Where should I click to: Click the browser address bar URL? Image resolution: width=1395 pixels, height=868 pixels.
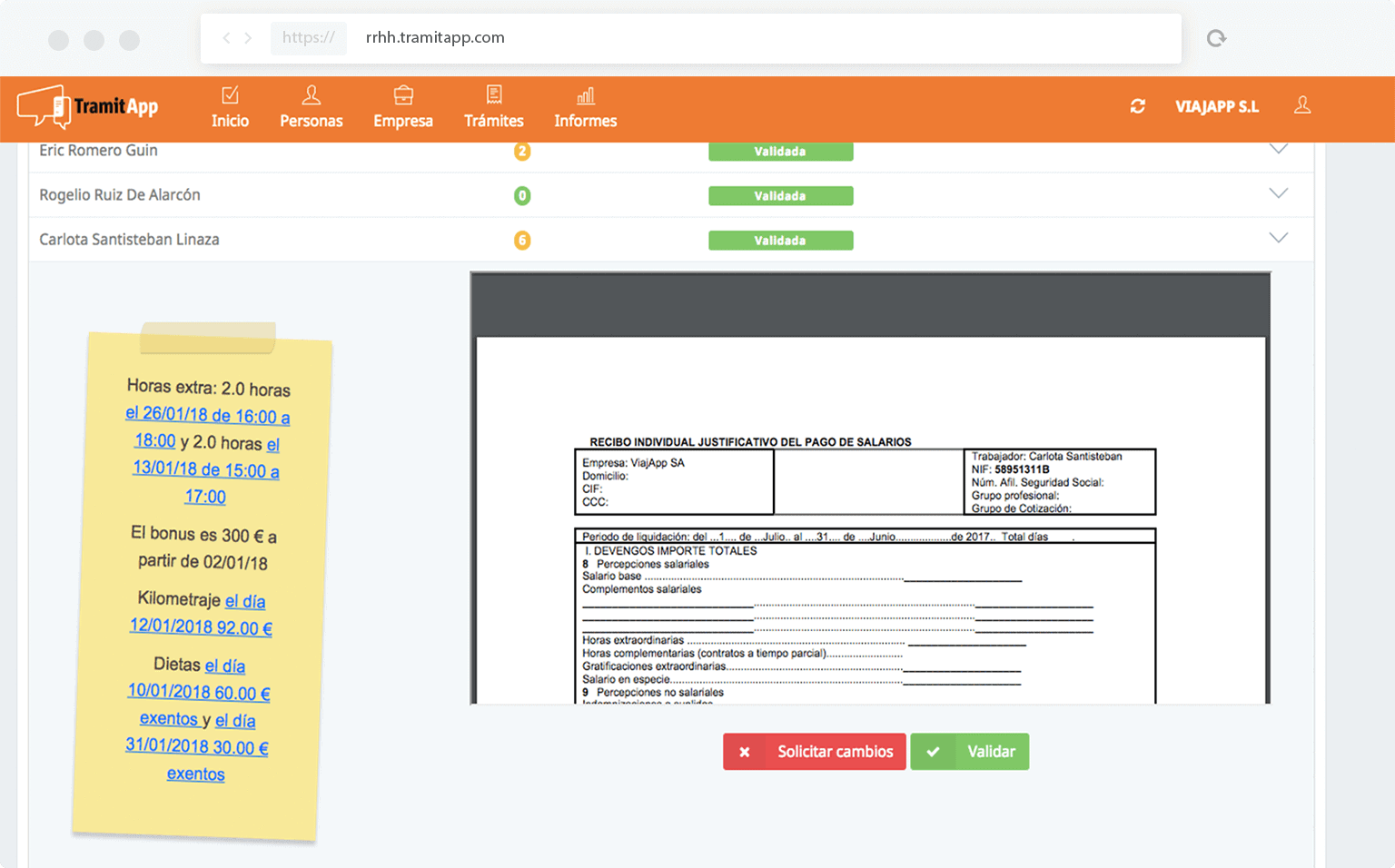pos(435,38)
